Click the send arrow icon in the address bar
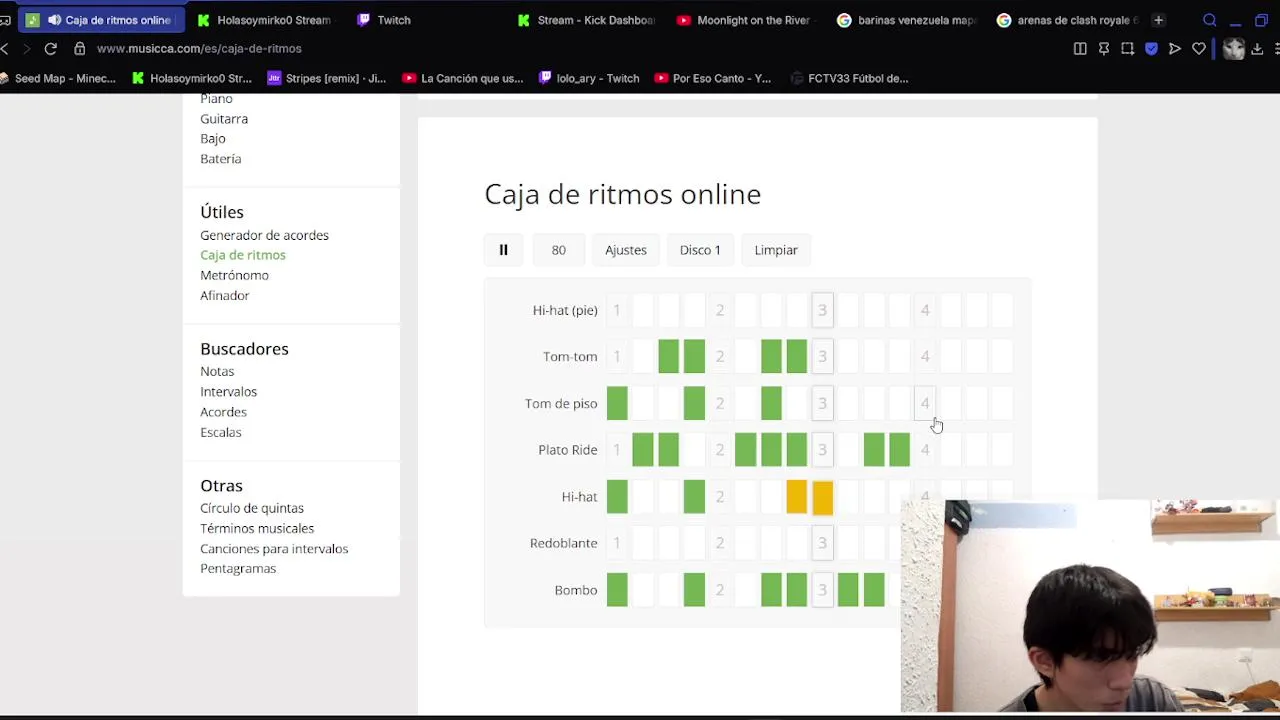 tap(1175, 48)
